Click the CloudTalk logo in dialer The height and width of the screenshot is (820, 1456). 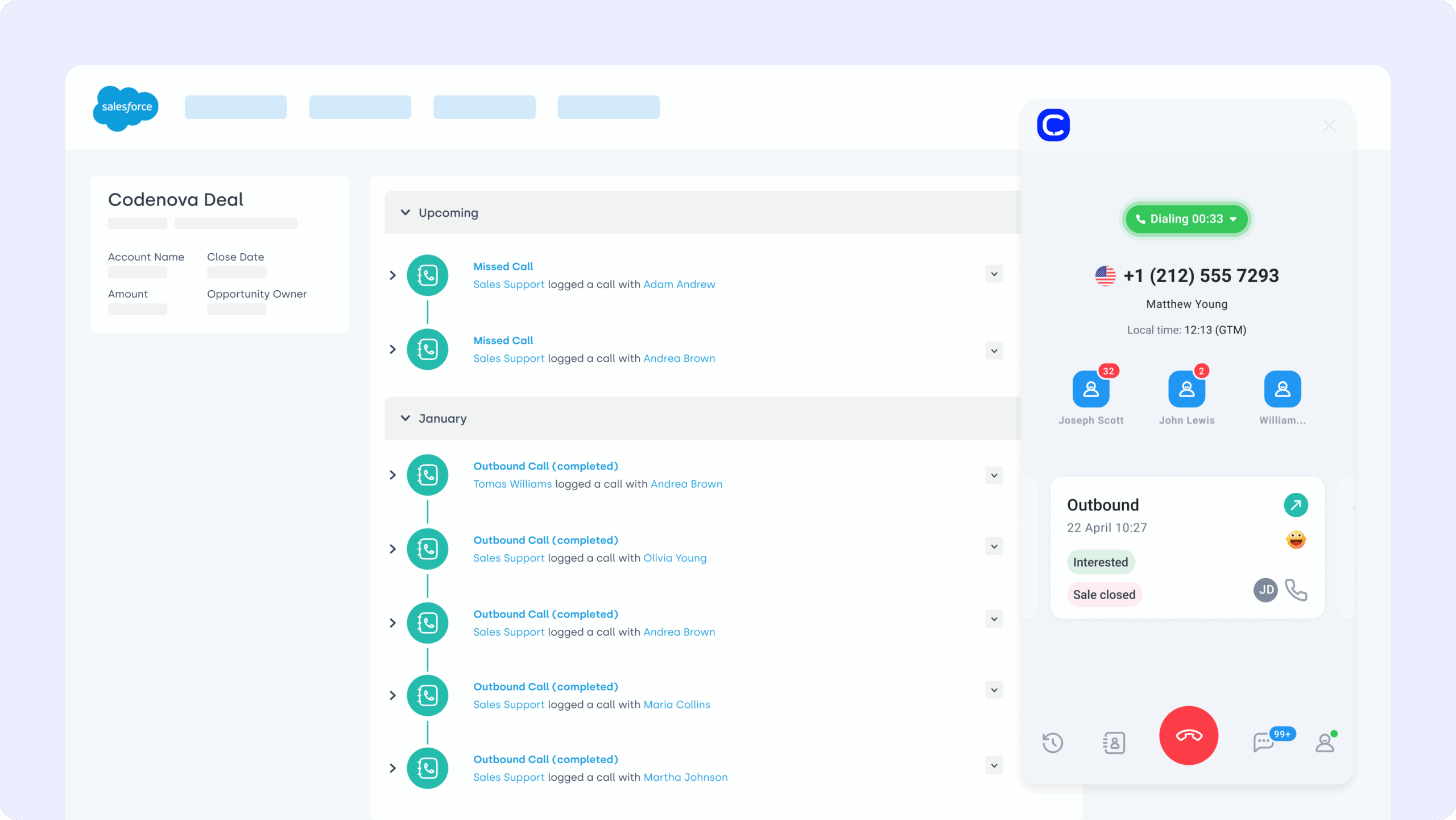tap(1053, 125)
